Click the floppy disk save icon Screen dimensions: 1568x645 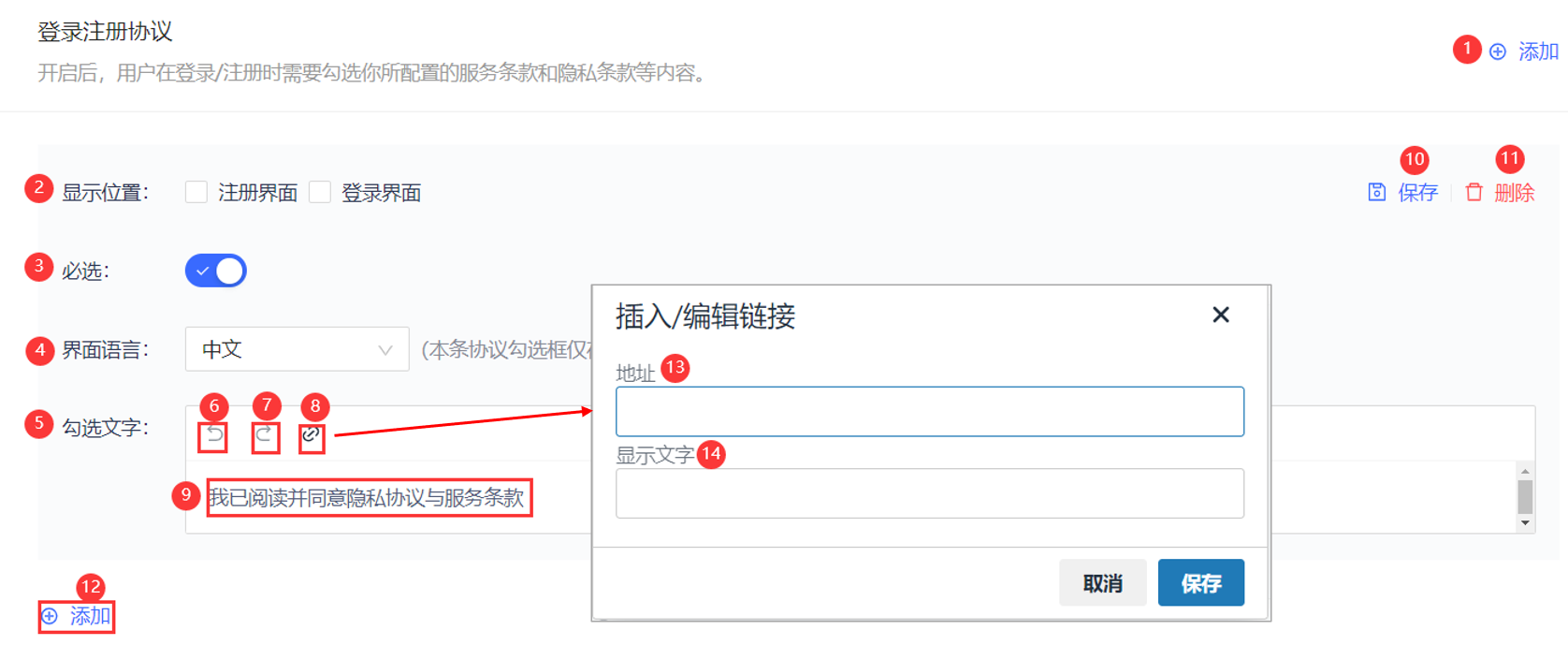tap(1376, 193)
